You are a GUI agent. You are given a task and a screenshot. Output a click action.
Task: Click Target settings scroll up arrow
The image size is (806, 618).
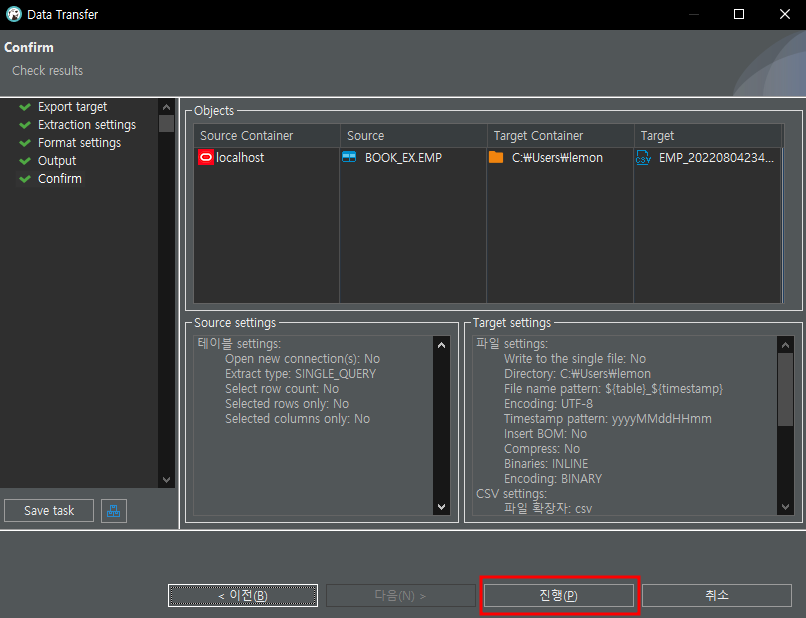tap(785, 345)
